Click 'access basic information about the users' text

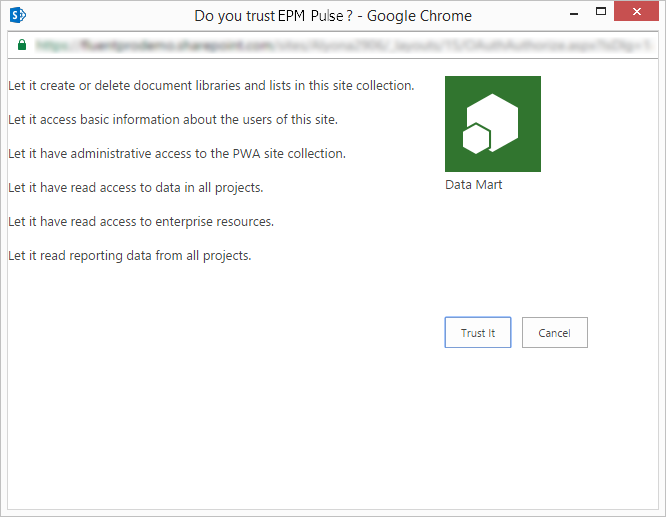[x=173, y=120]
